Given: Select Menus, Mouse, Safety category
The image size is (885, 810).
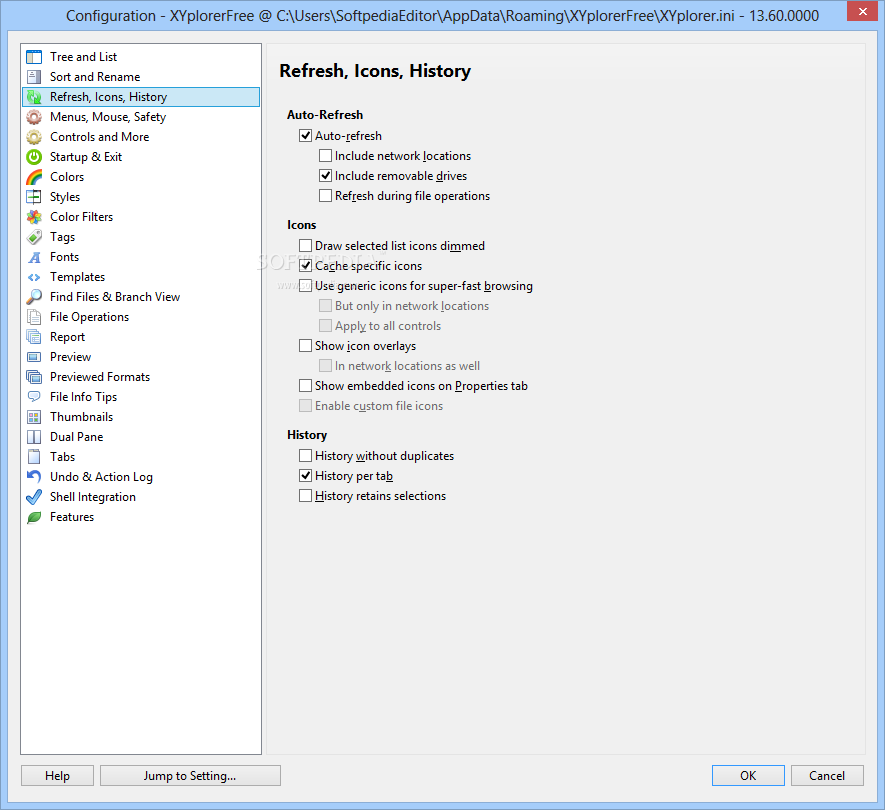Looking at the screenshot, I should [141, 117].
